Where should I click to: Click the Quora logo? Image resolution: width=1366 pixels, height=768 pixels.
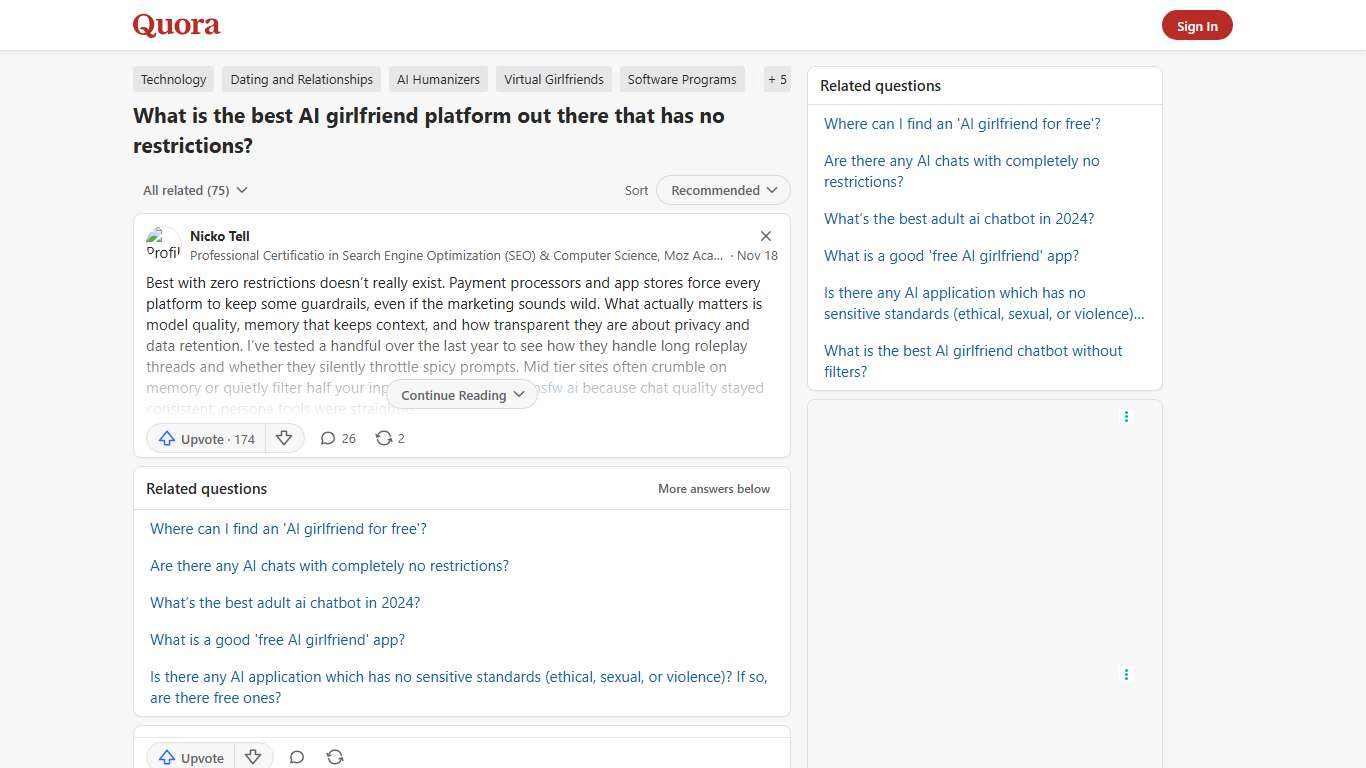pyautogui.click(x=175, y=25)
